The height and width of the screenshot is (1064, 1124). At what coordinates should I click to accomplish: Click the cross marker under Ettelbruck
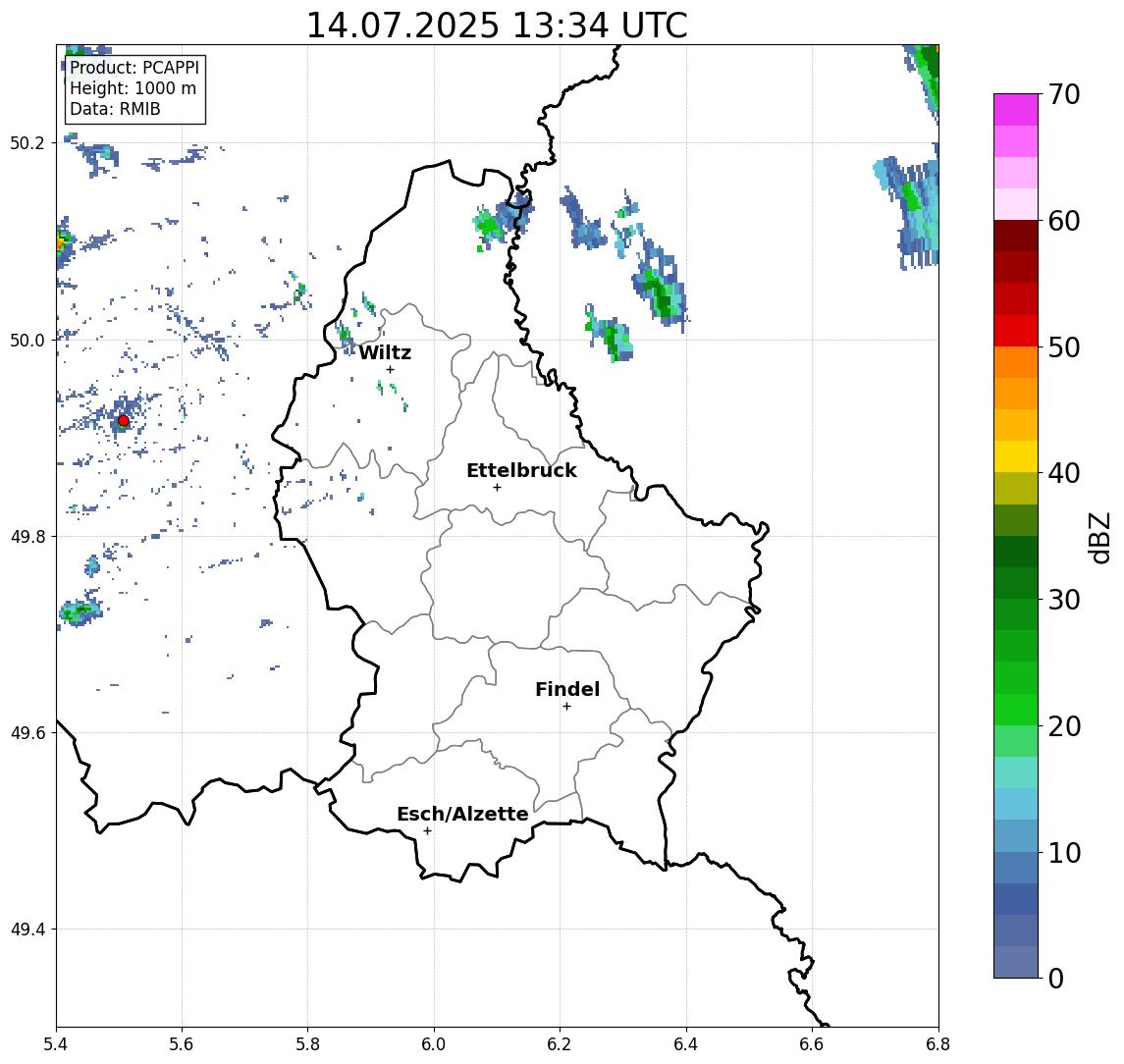(x=497, y=488)
